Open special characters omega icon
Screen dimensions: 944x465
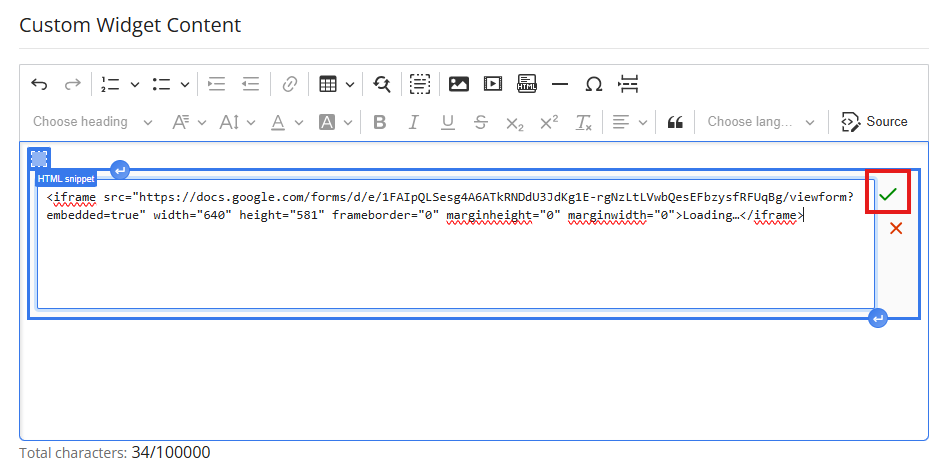click(594, 84)
